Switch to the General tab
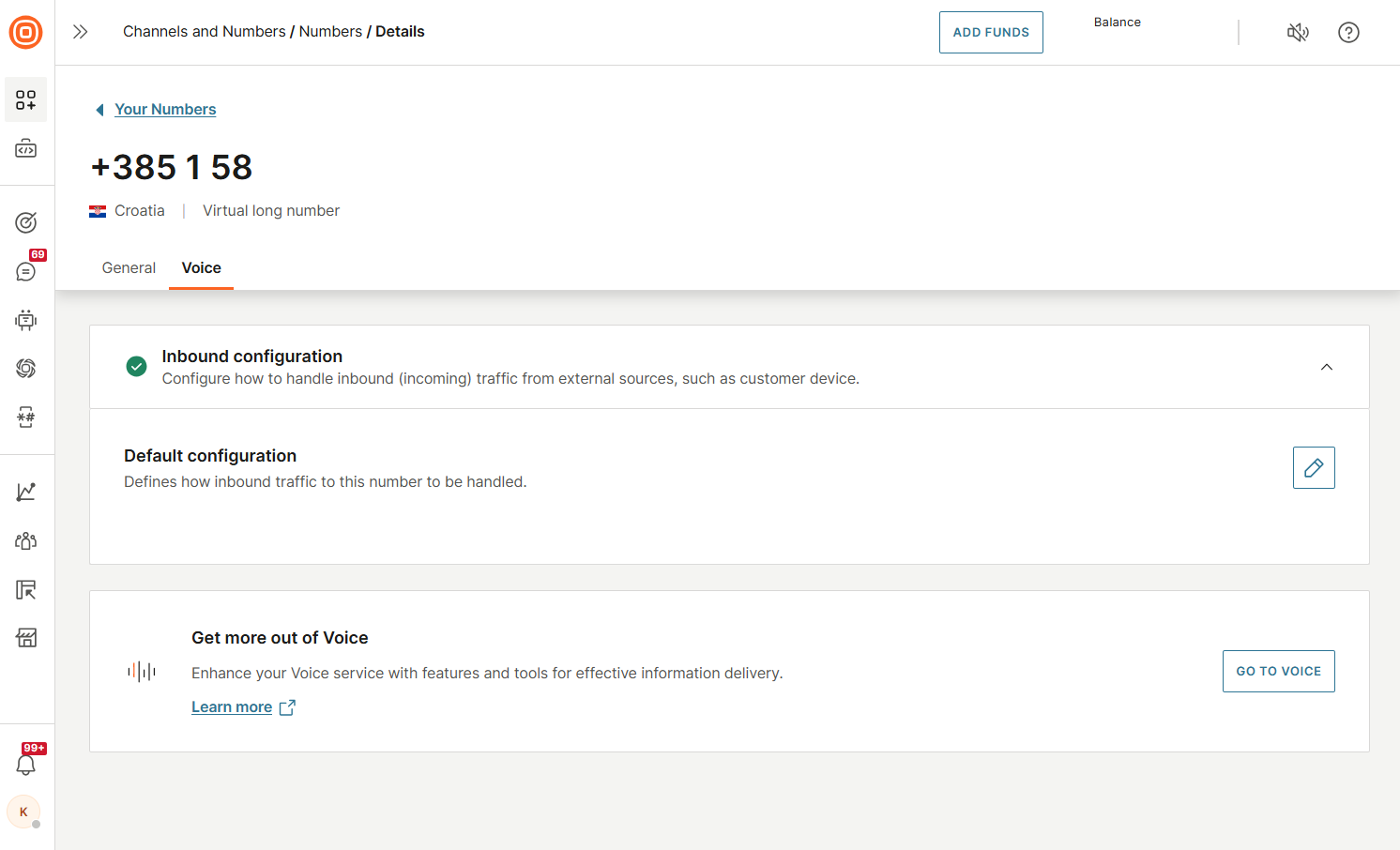1400x850 pixels. click(129, 268)
